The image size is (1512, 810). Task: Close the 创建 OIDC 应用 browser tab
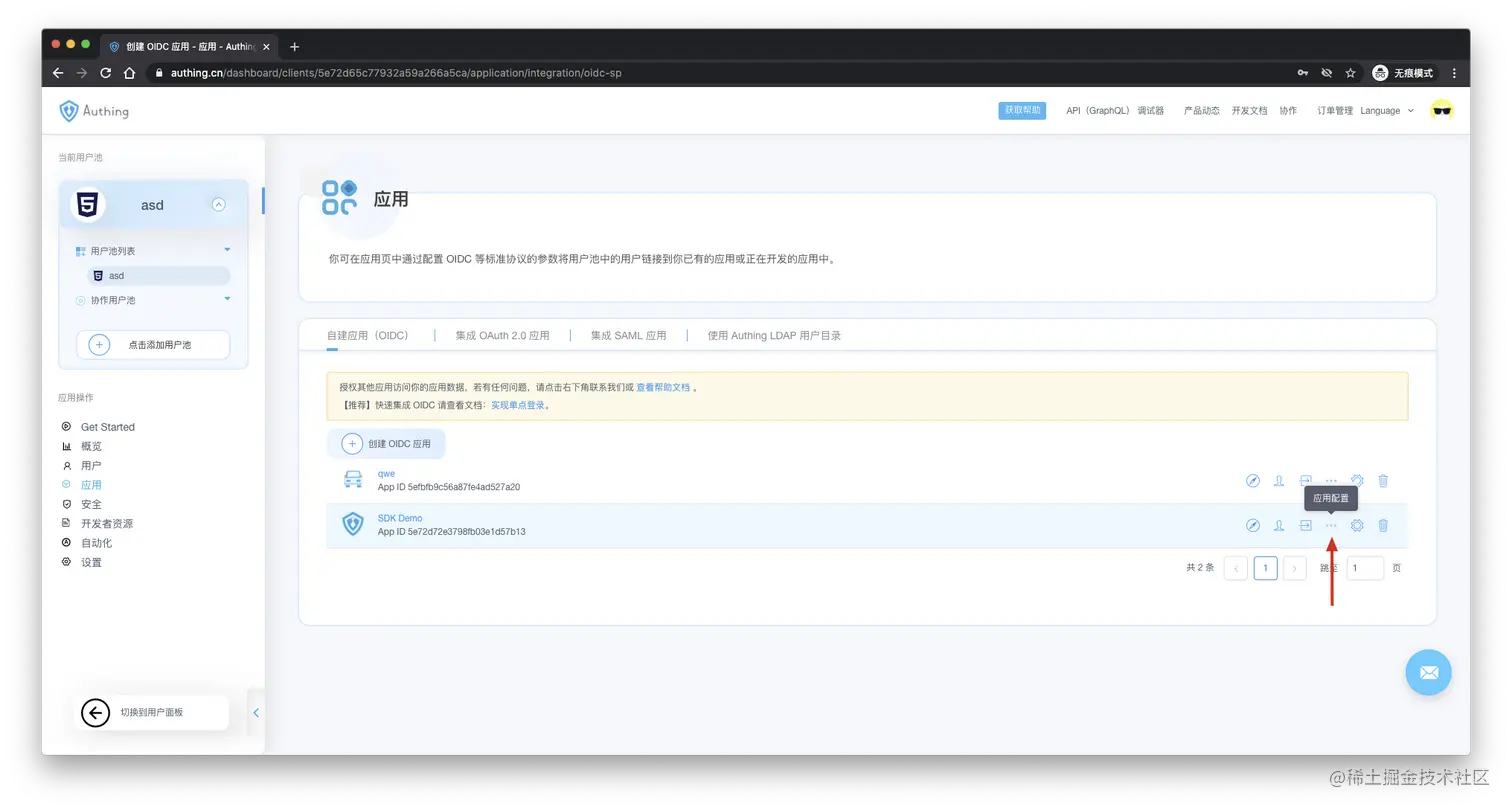tap(266, 47)
